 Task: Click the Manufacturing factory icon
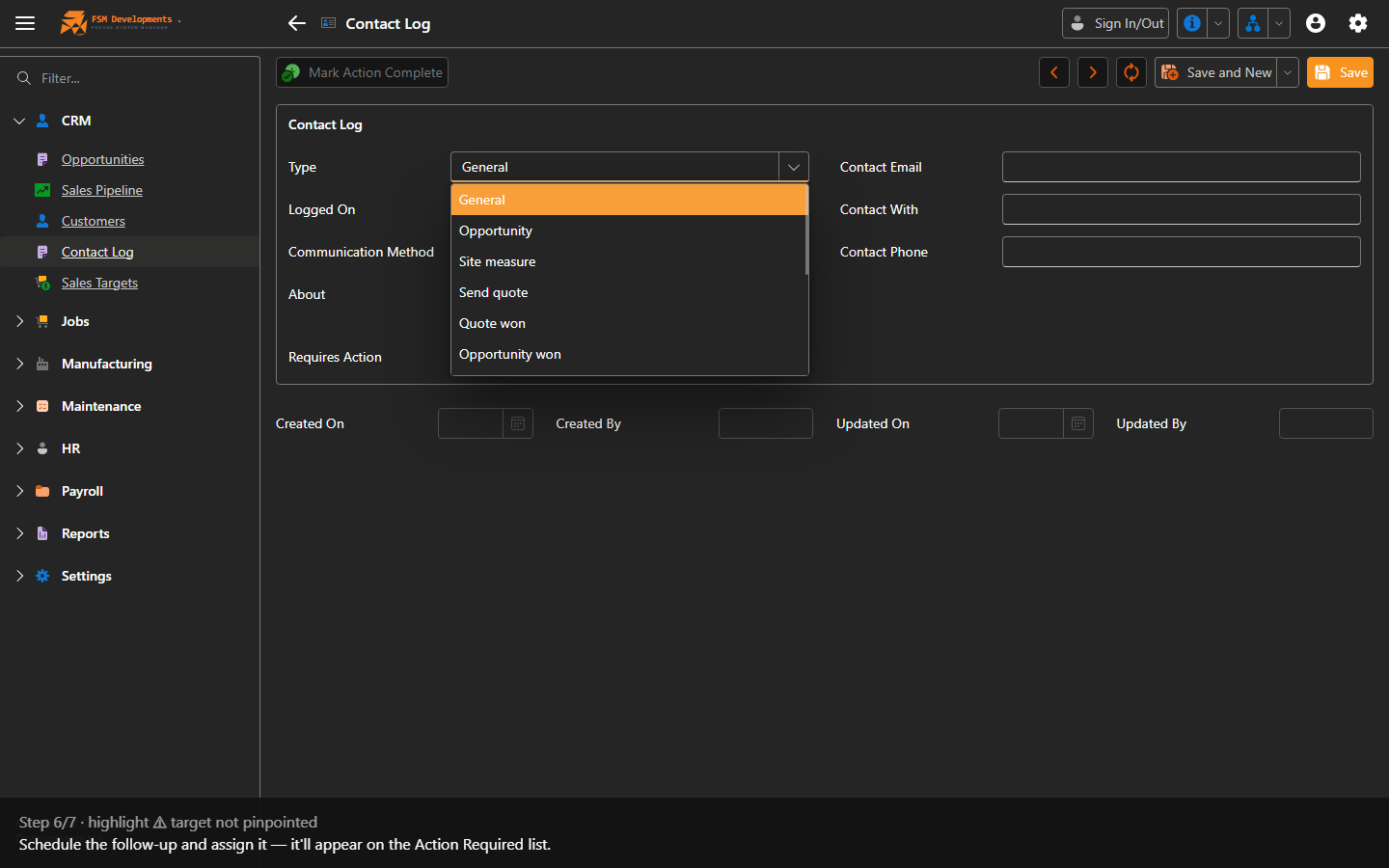pyautogui.click(x=42, y=364)
